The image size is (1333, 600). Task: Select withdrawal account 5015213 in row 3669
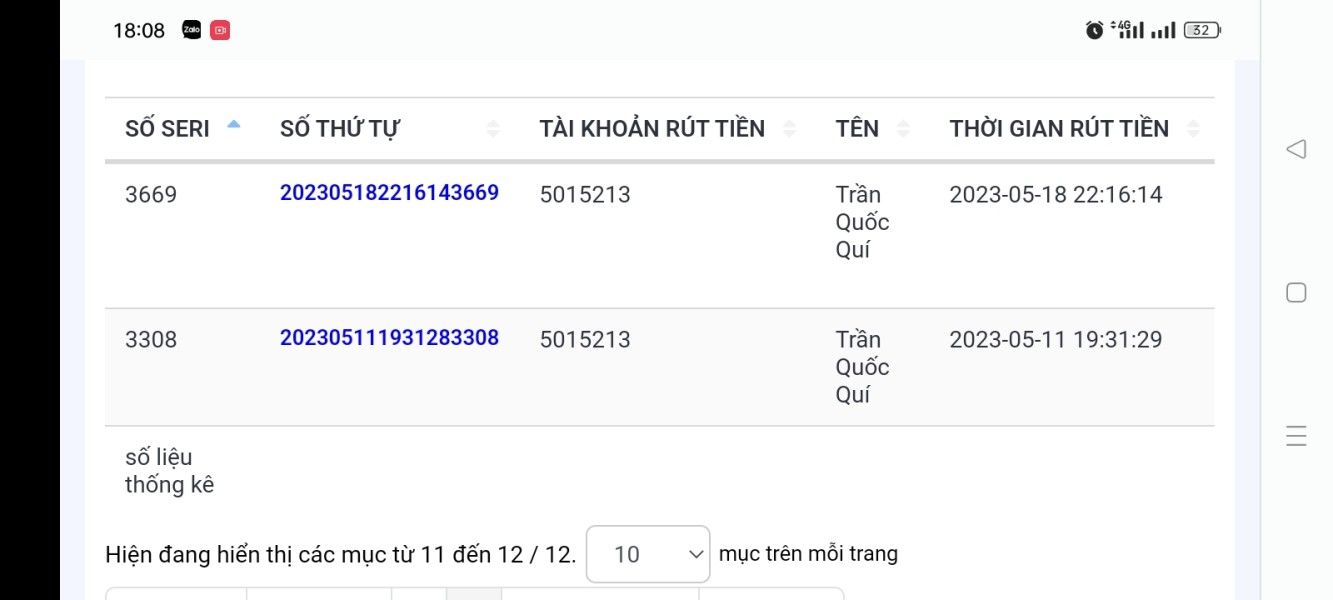585,195
